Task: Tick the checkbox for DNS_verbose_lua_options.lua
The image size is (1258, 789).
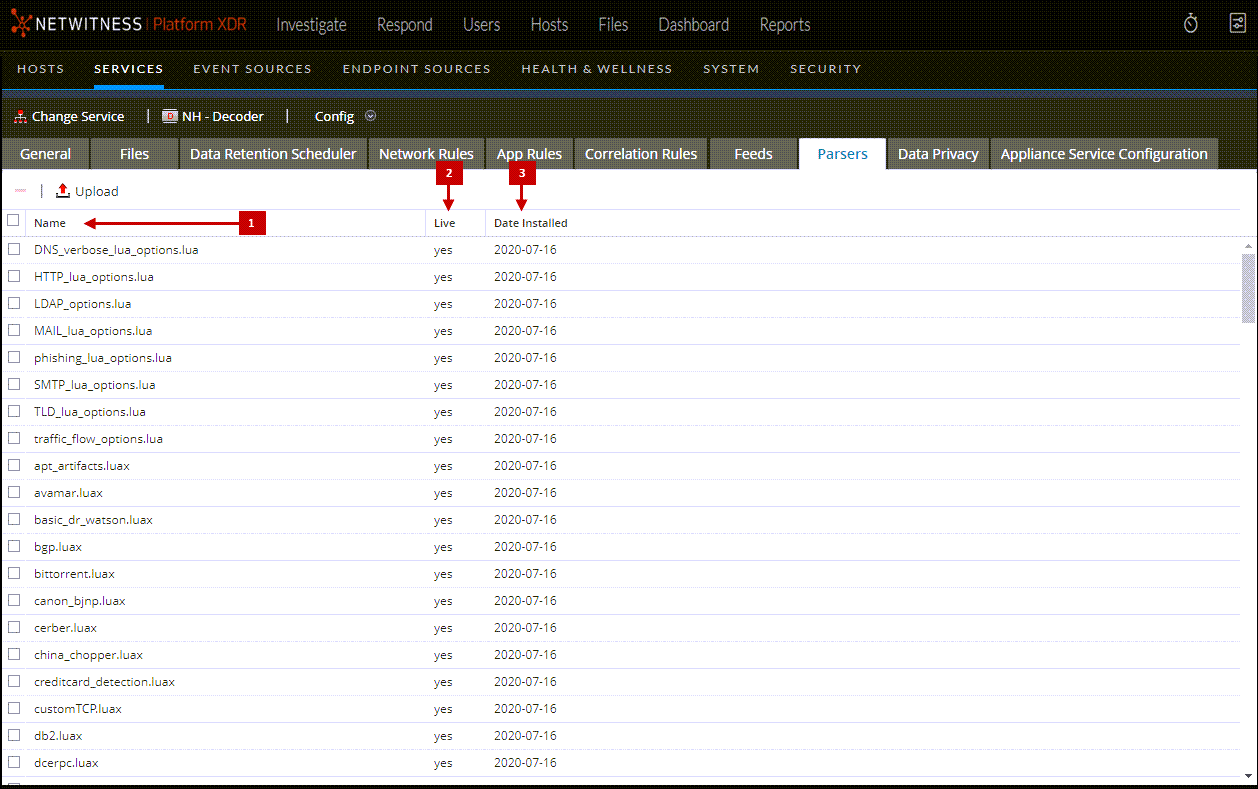Action: click(x=14, y=249)
